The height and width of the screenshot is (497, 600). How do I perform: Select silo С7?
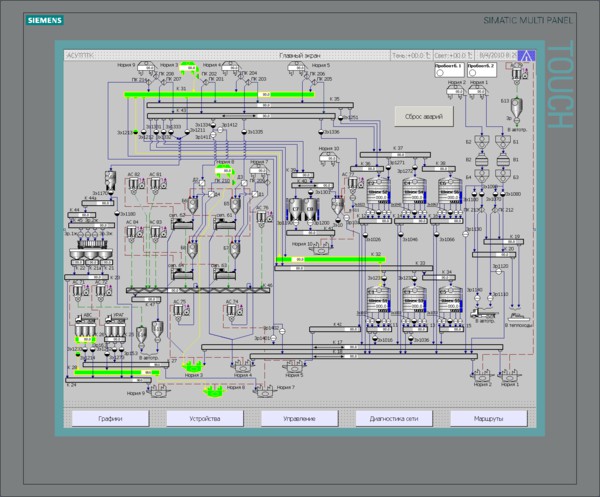pyautogui.click(x=295, y=209)
